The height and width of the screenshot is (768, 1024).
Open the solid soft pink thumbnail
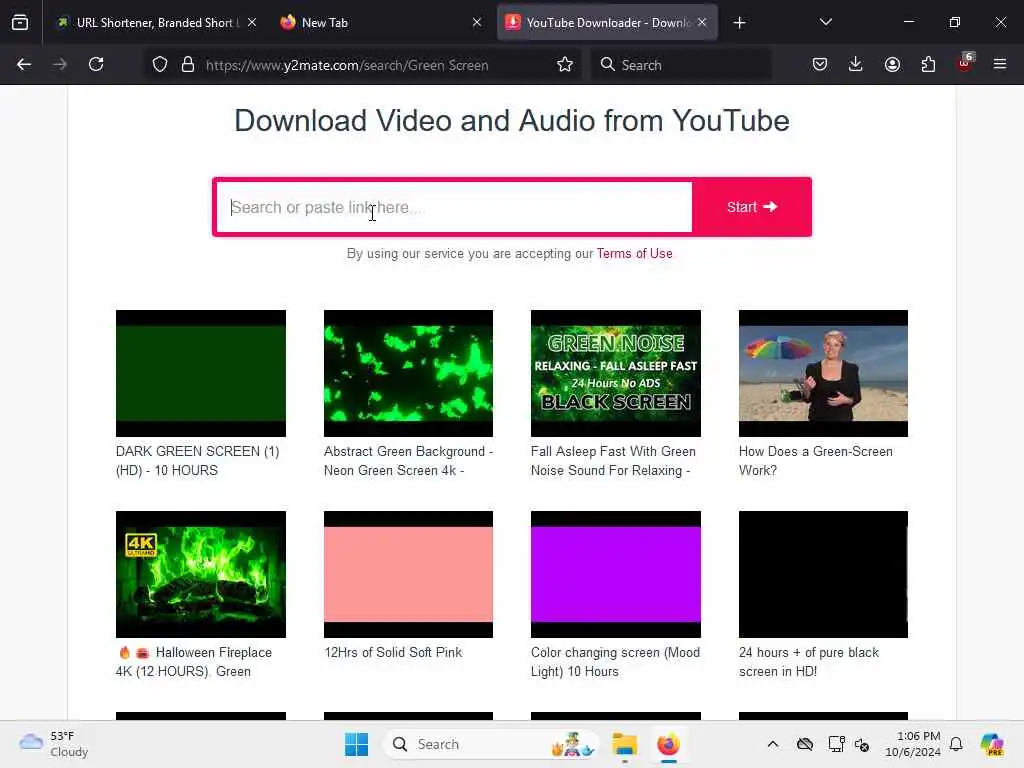tap(408, 574)
